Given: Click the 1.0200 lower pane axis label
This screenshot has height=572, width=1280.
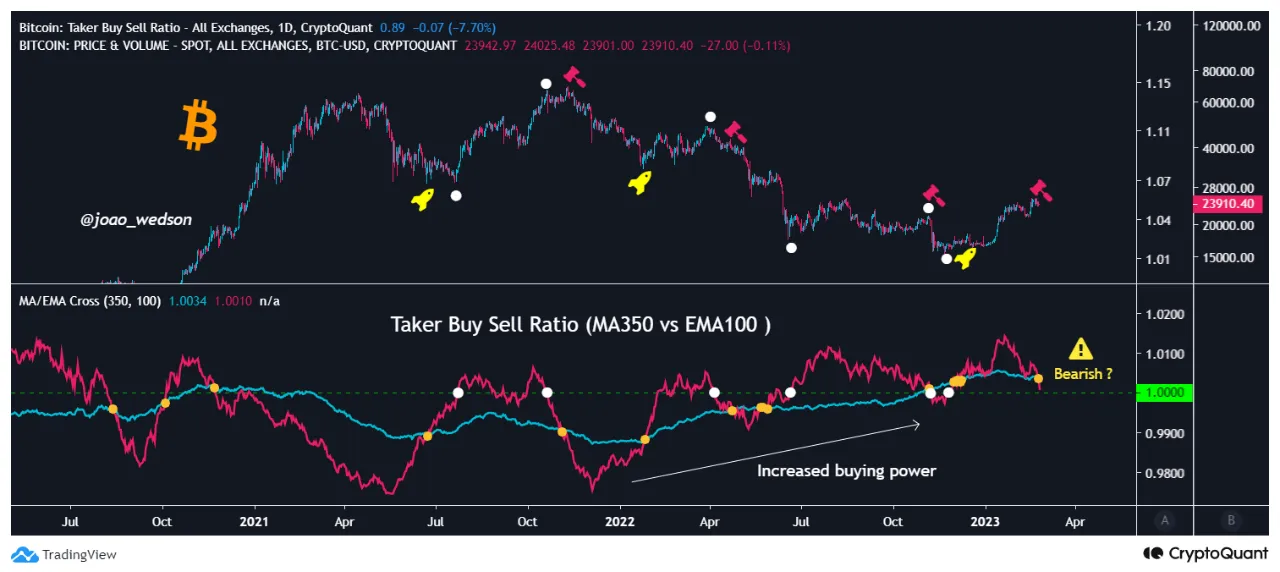Looking at the screenshot, I should point(1166,314).
